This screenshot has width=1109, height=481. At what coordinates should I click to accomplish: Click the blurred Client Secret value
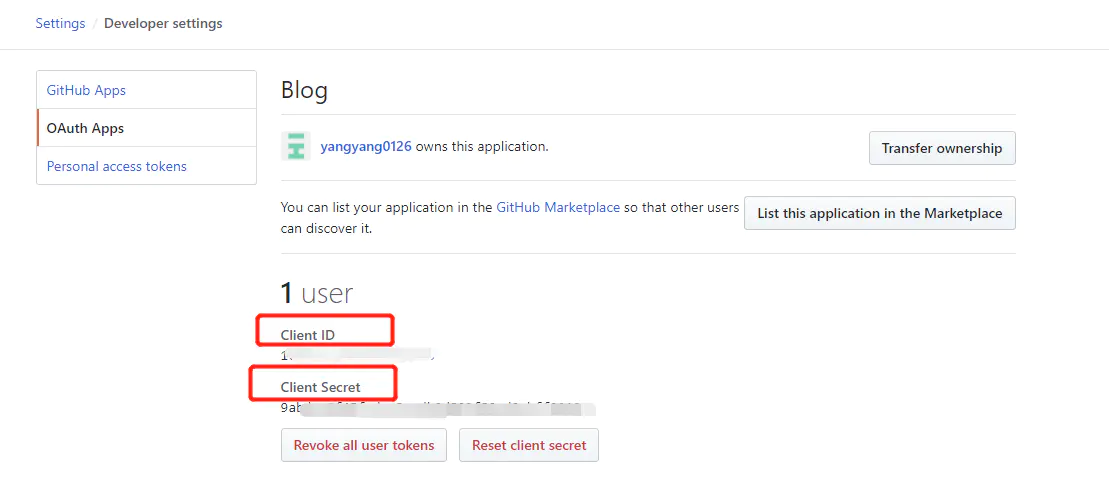click(x=436, y=408)
